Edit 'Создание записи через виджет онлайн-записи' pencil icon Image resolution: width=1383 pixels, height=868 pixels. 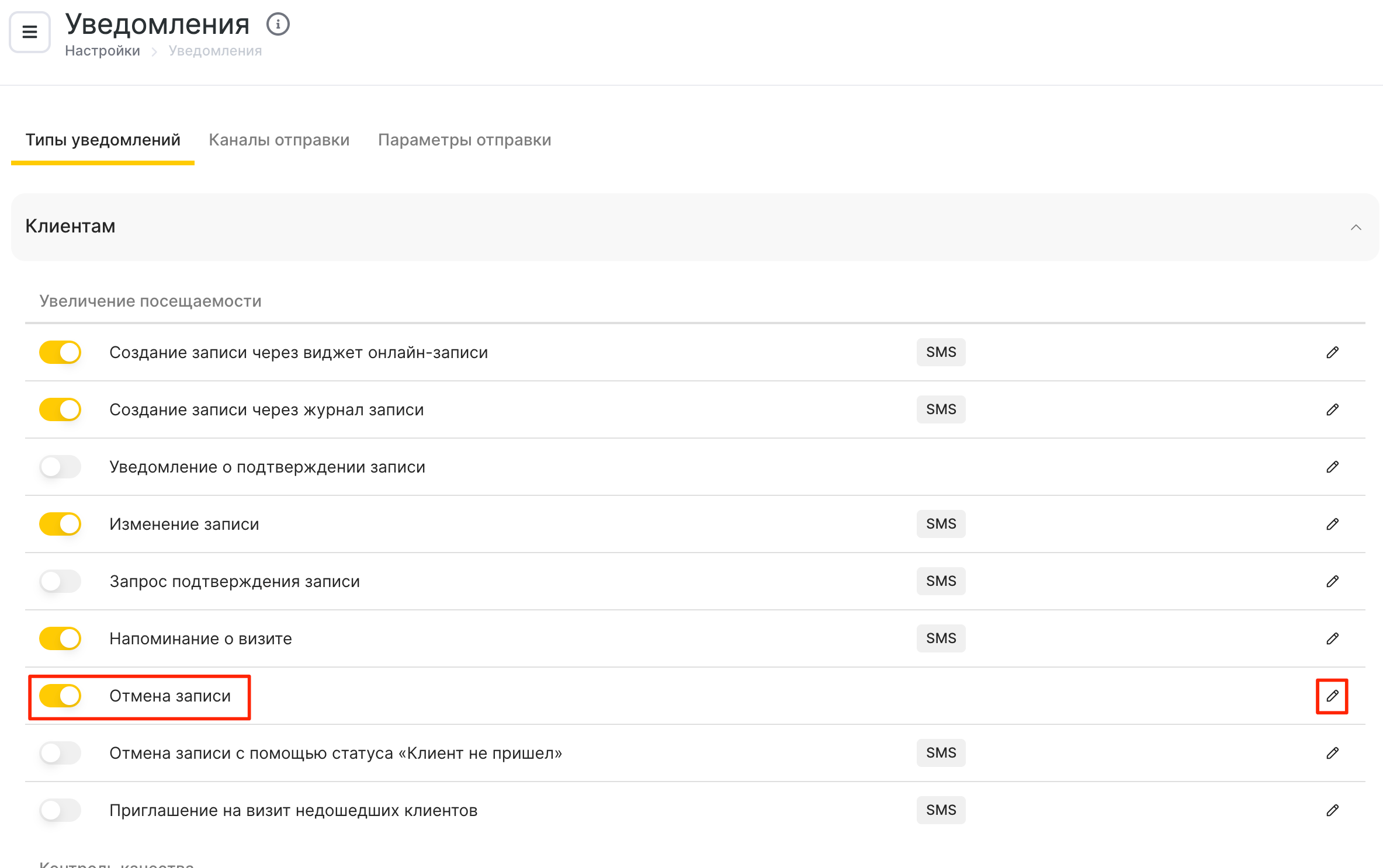(x=1332, y=352)
